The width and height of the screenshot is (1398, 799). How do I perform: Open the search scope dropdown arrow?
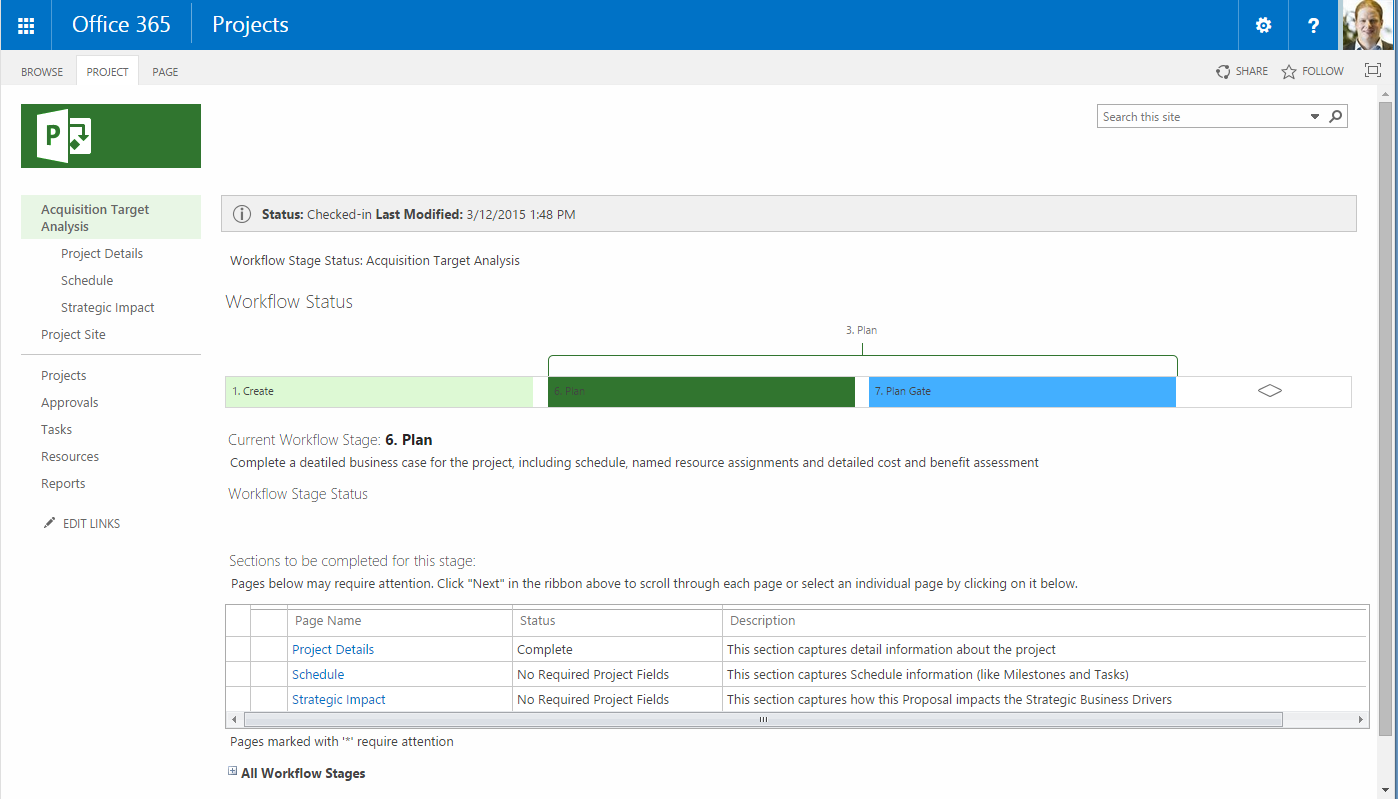[1315, 117]
